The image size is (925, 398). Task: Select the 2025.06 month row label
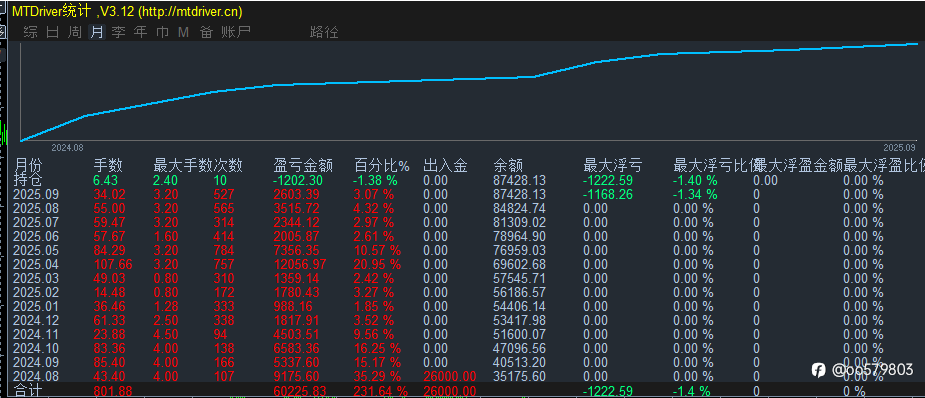[x=35, y=236]
